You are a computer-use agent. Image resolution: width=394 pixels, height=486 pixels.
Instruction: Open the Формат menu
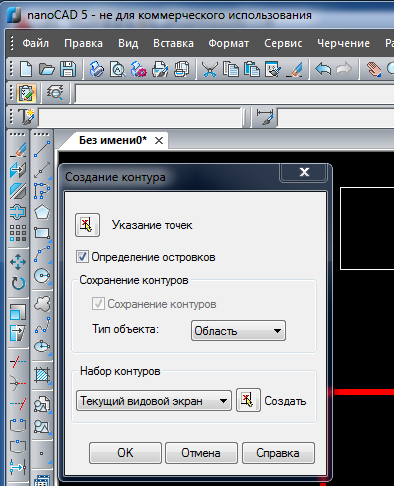229,43
